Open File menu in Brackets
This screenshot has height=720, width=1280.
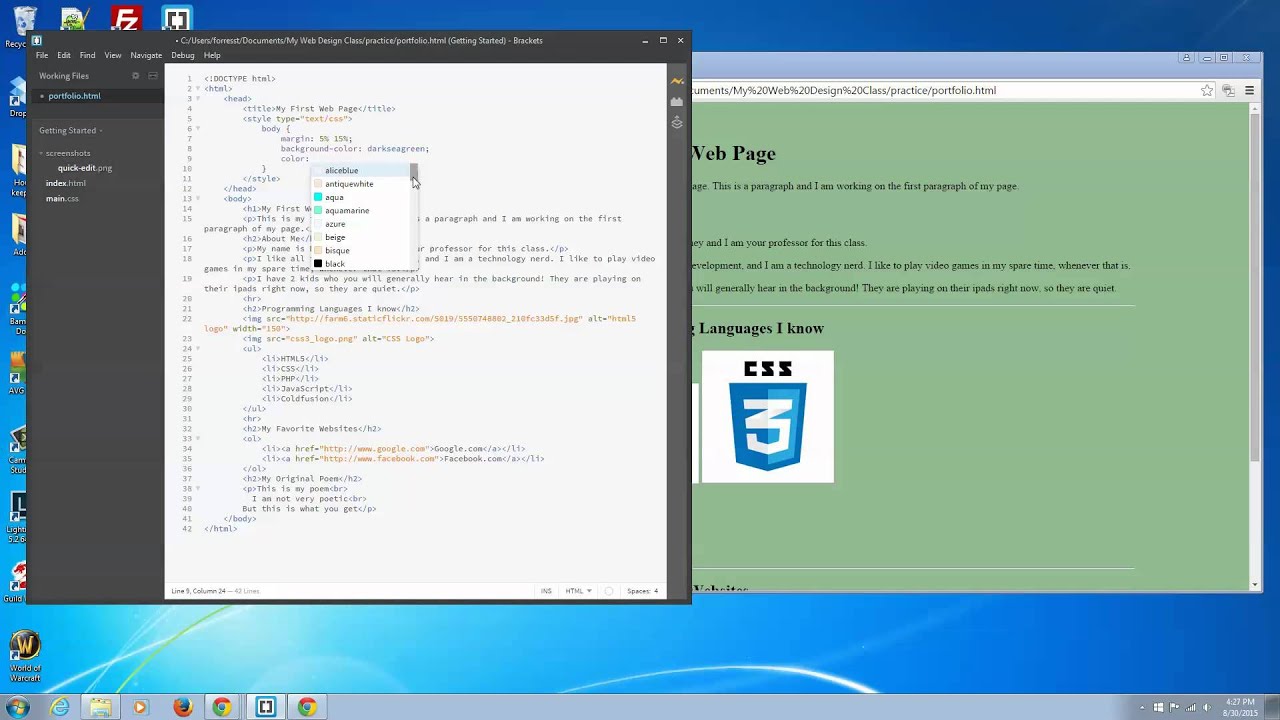coord(42,55)
